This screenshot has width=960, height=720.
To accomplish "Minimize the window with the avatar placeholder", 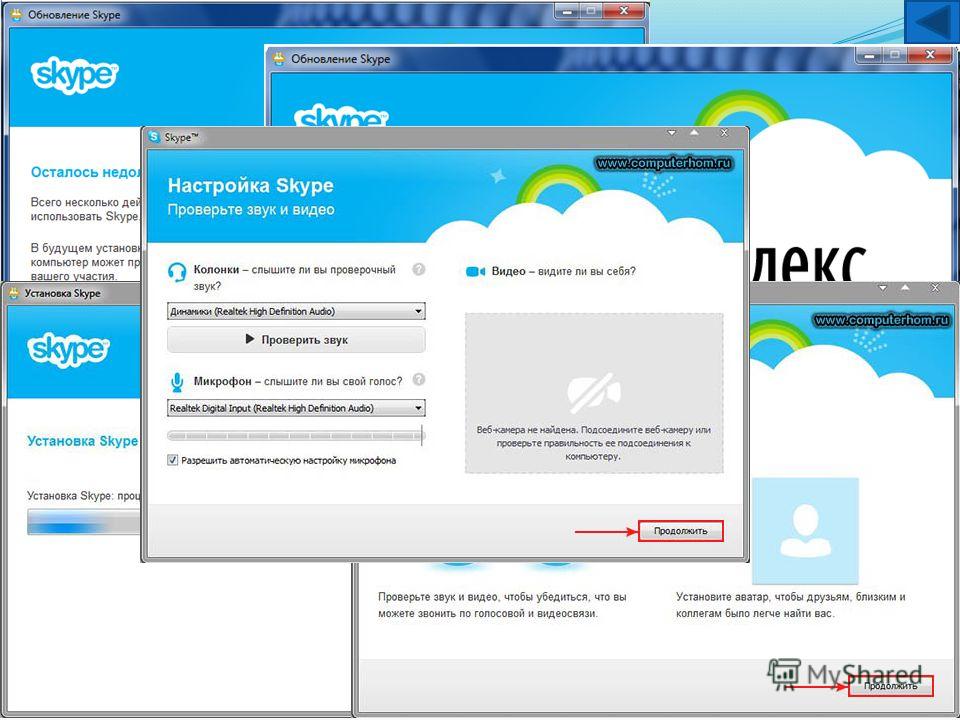I will (x=883, y=288).
